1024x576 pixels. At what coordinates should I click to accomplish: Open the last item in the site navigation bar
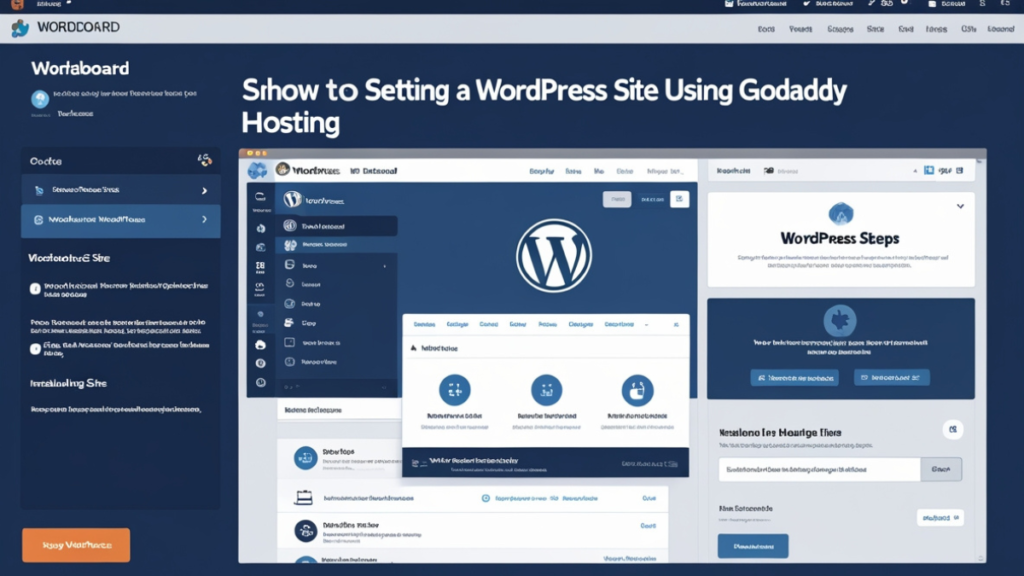click(1000, 29)
